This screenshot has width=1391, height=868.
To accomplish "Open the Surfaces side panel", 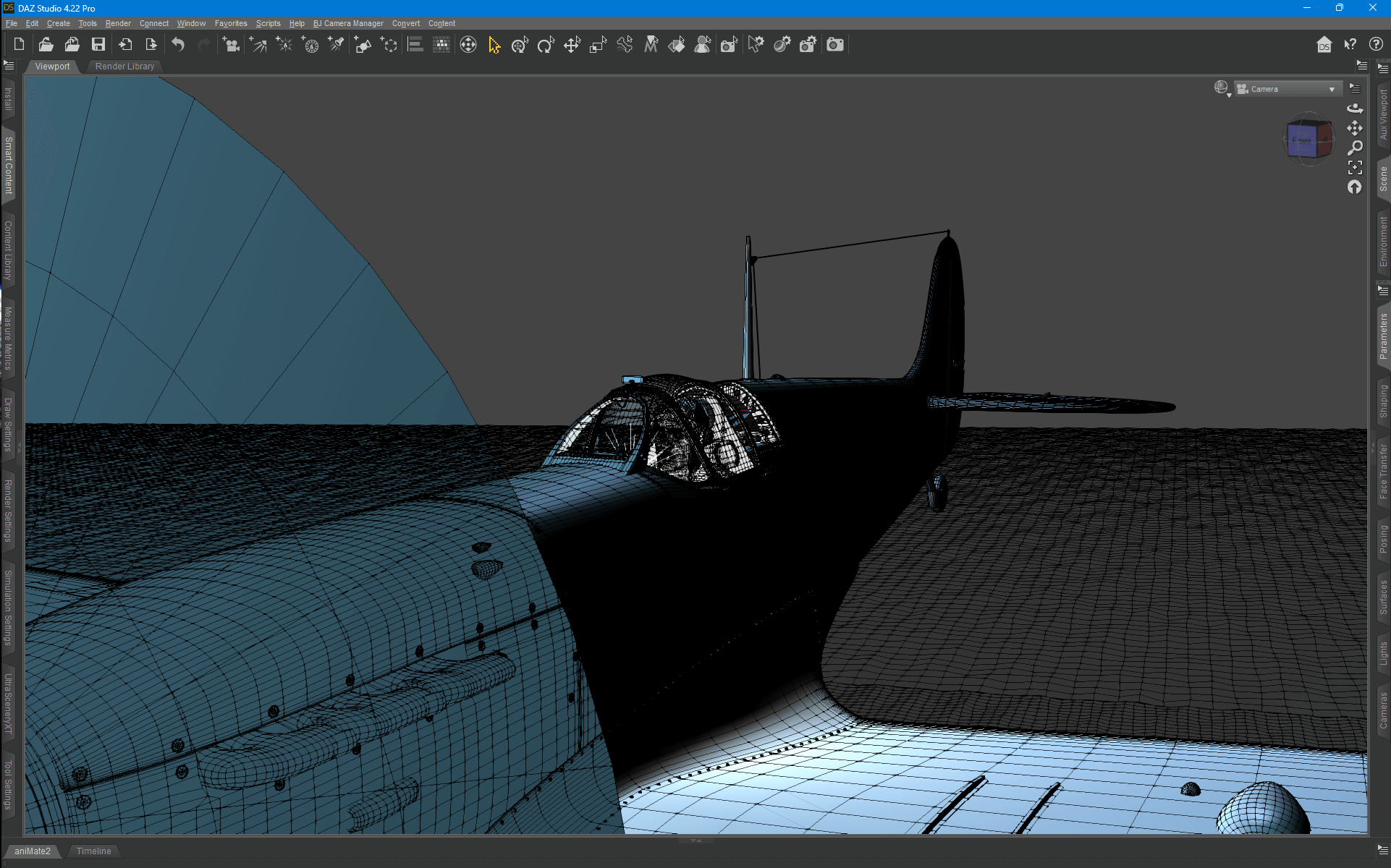I will coord(1383,597).
